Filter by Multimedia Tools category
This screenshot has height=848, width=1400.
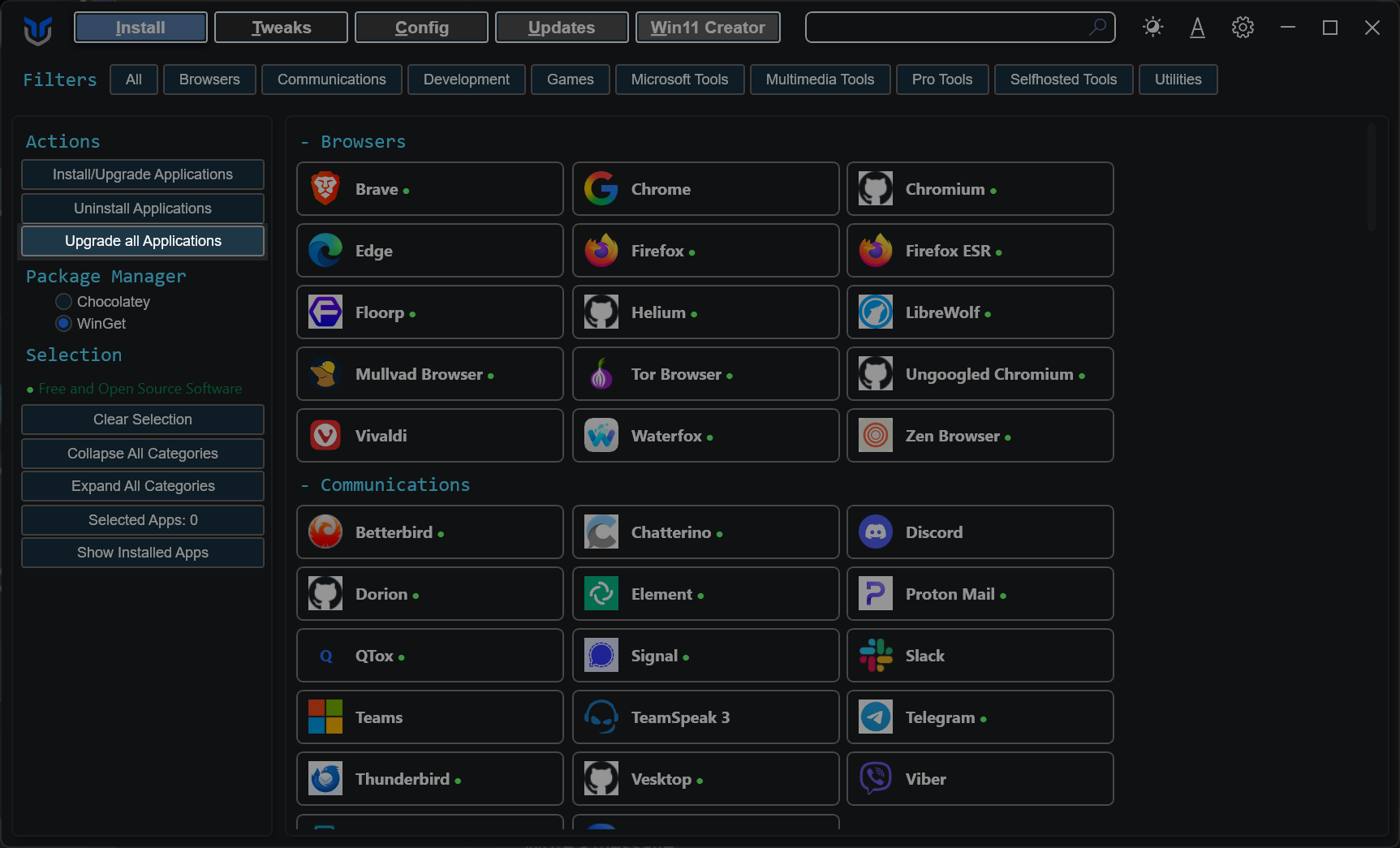[821, 80]
